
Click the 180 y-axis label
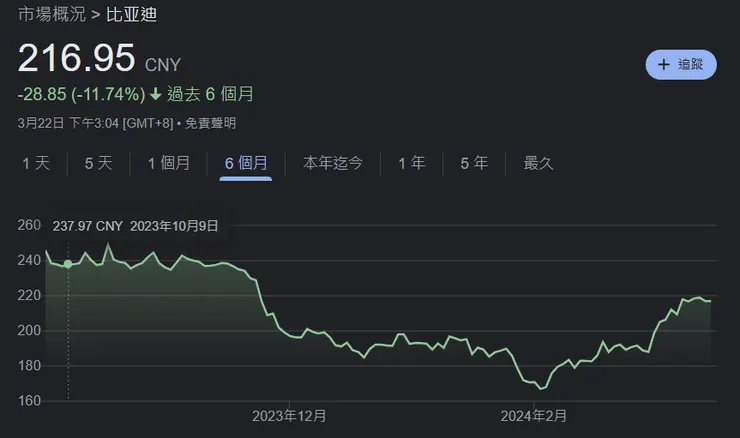click(x=29, y=366)
